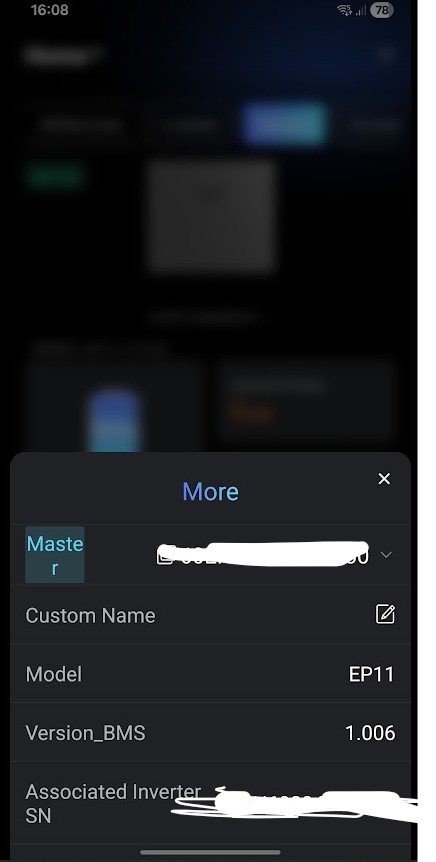Select the Version_BMS row label
The image size is (436, 862).
(85, 733)
